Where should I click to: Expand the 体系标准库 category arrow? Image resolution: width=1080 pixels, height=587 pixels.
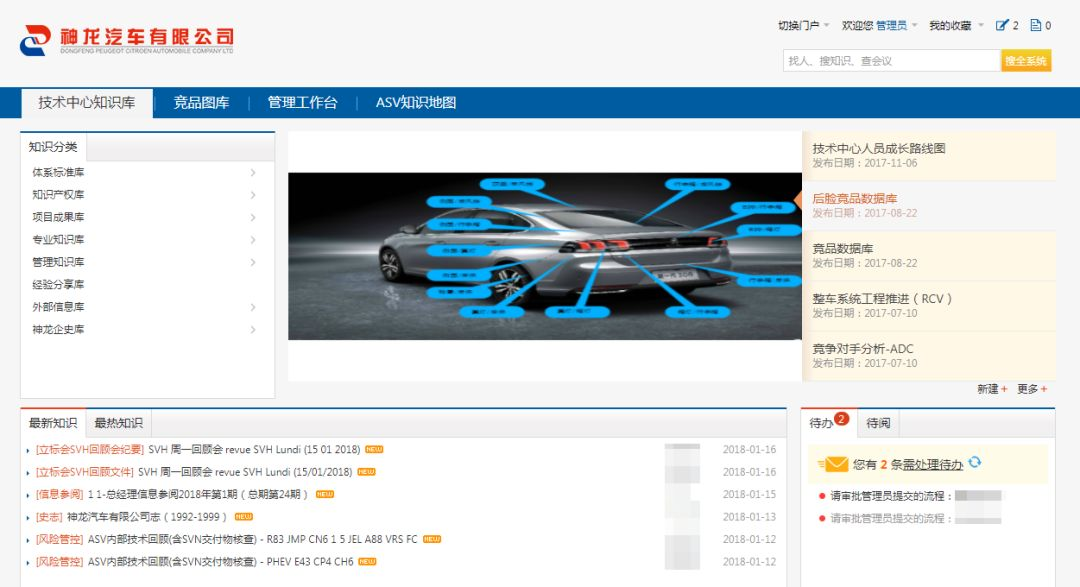[253, 172]
